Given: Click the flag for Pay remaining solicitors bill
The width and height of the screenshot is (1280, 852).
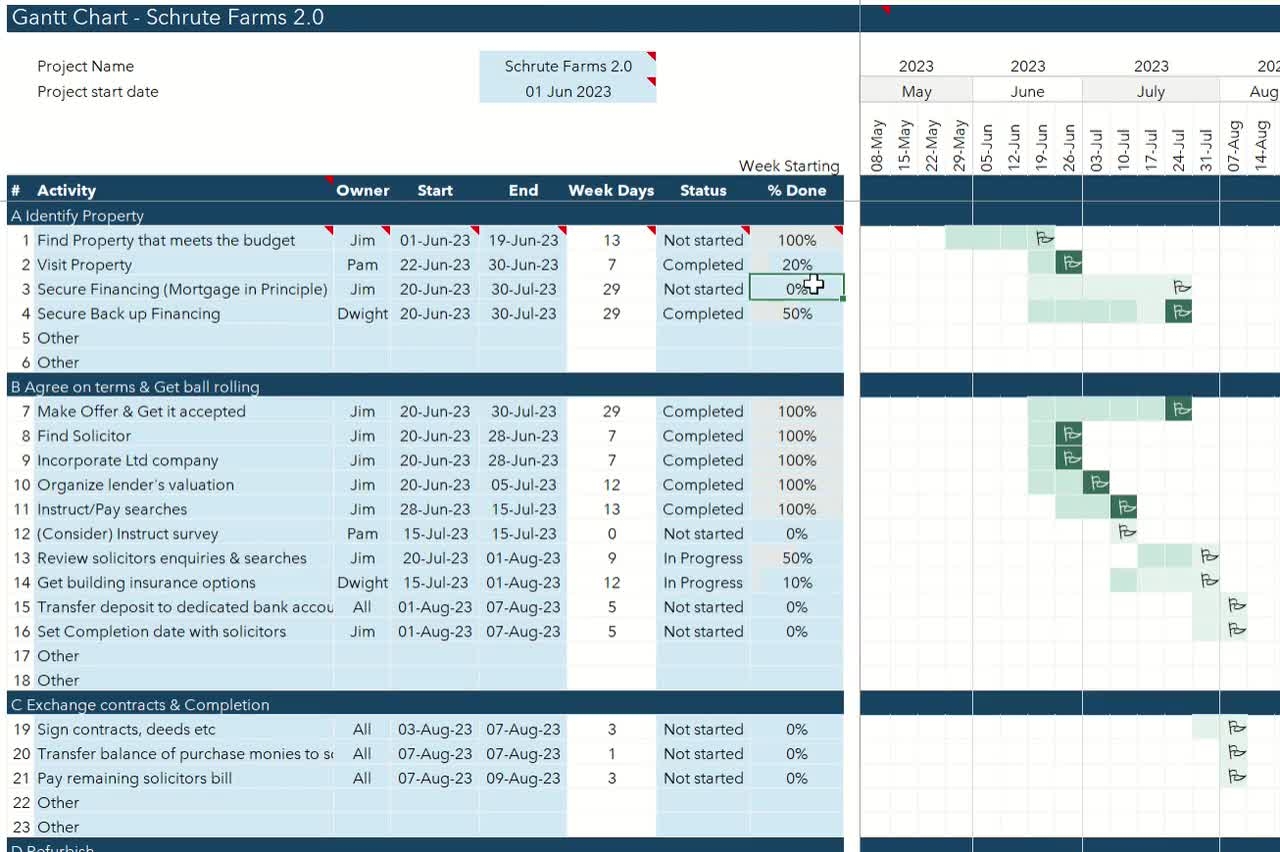Looking at the screenshot, I should point(1236,777).
